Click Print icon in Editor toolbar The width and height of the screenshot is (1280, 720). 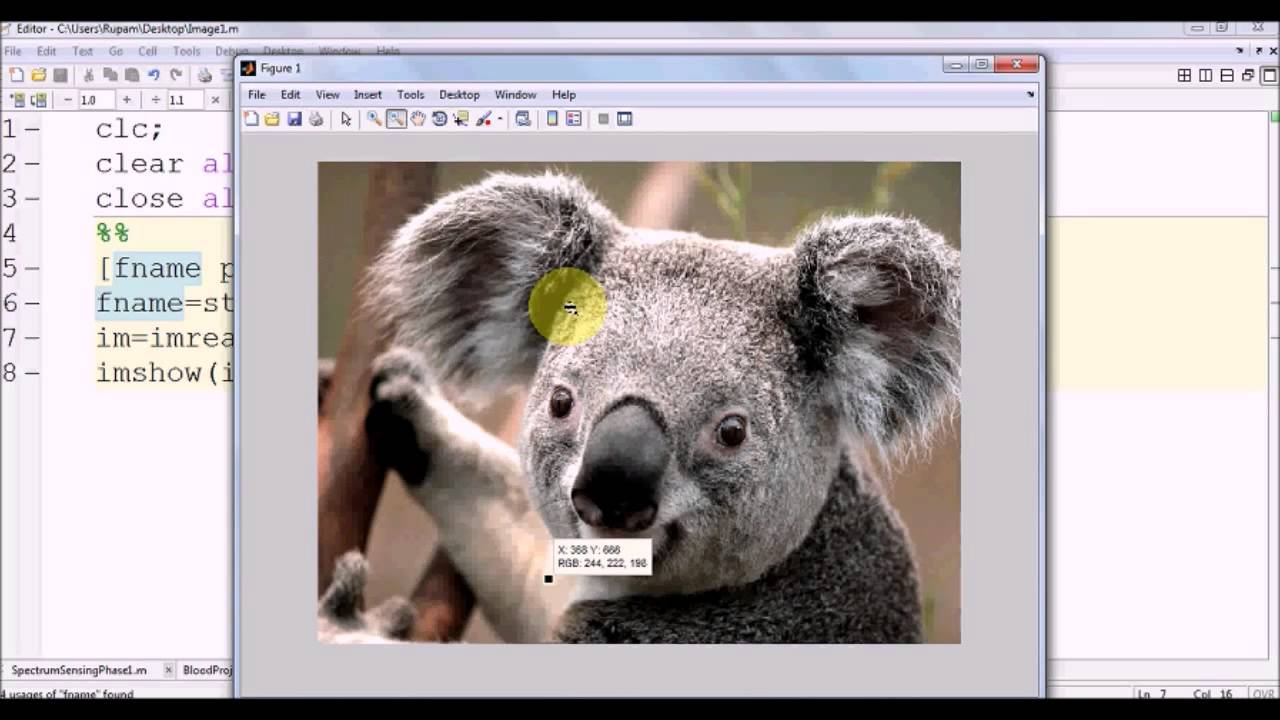tap(205, 75)
